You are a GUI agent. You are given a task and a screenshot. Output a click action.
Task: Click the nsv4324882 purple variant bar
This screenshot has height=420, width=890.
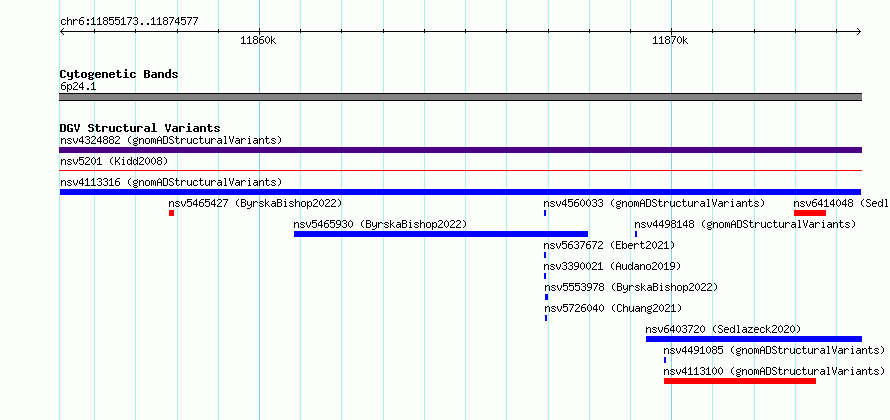[460, 150]
